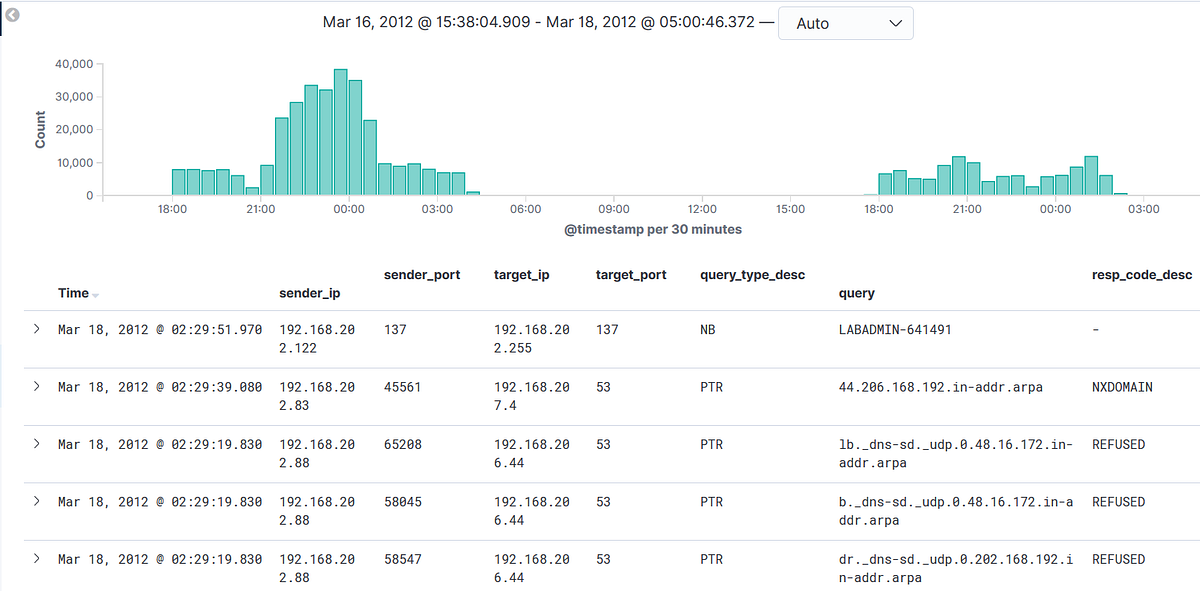Expand the LABADMIN-641491 log entry
This screenshot has height=591, width=1200.
[x=37, y=329]
